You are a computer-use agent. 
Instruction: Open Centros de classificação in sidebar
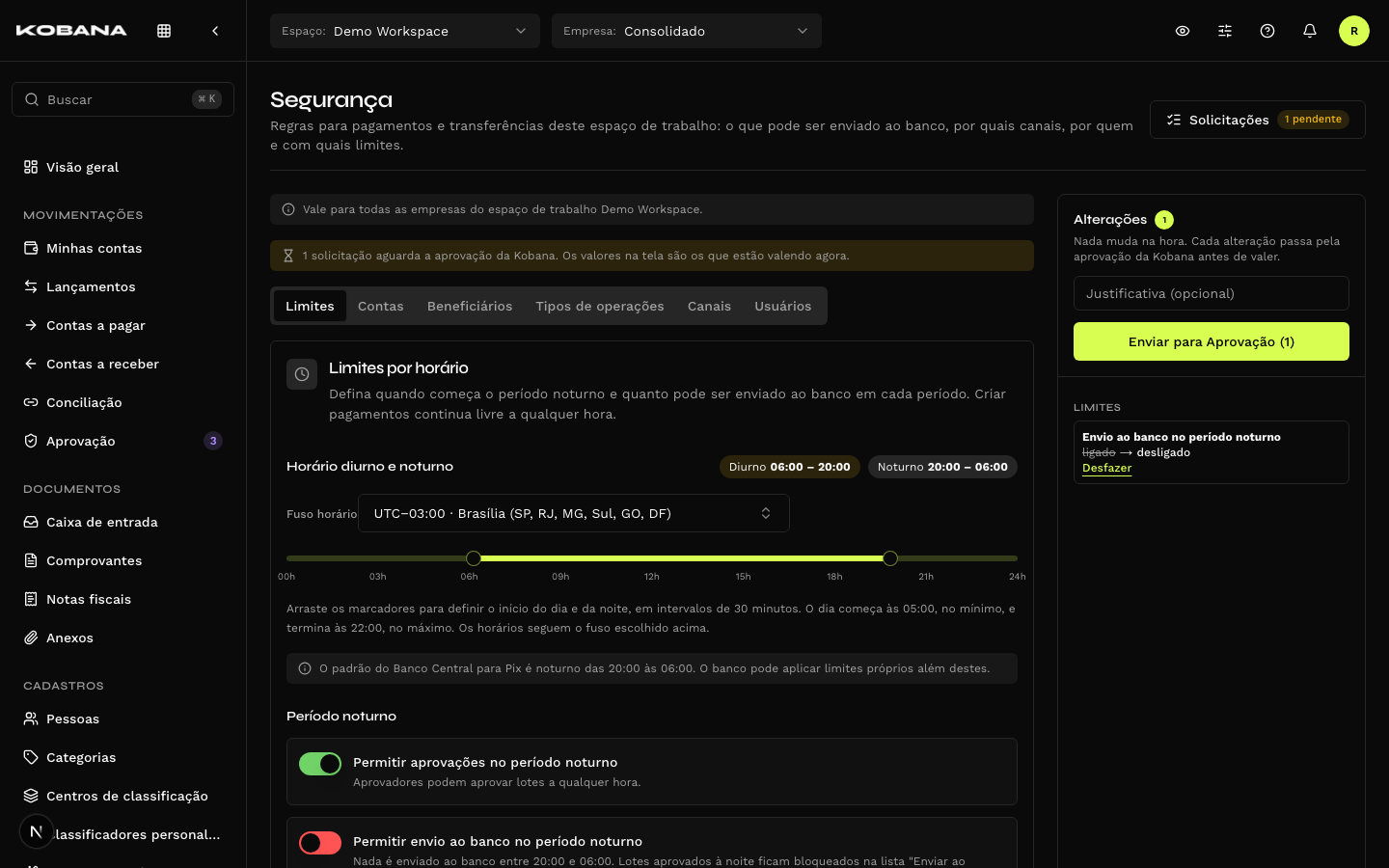pyautogui.click(x=123, y=796)
